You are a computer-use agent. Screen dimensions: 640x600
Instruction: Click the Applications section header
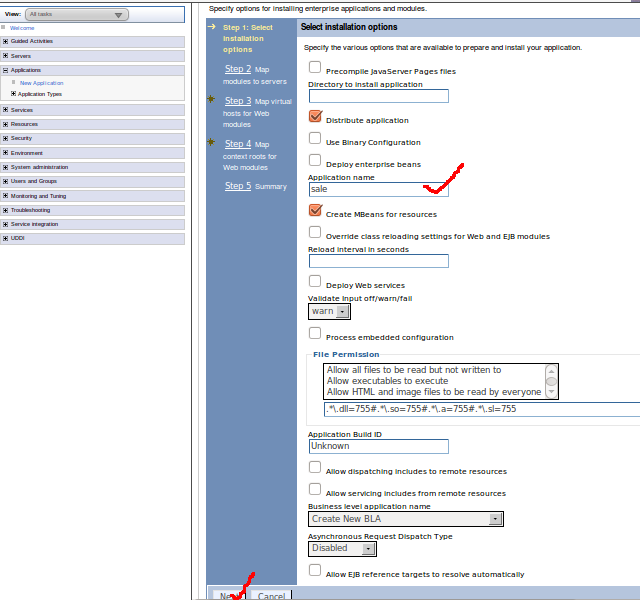[93, 70]
